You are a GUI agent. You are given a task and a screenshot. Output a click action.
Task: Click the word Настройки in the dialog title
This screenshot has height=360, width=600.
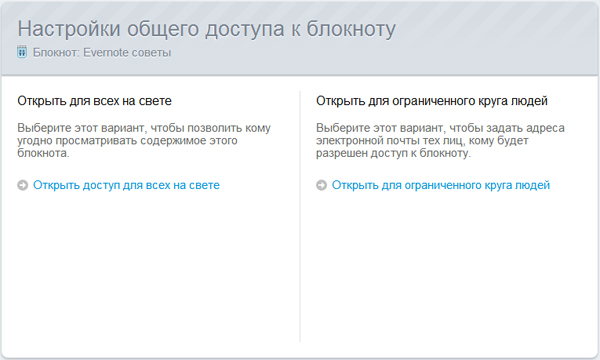tap(69, 29)
